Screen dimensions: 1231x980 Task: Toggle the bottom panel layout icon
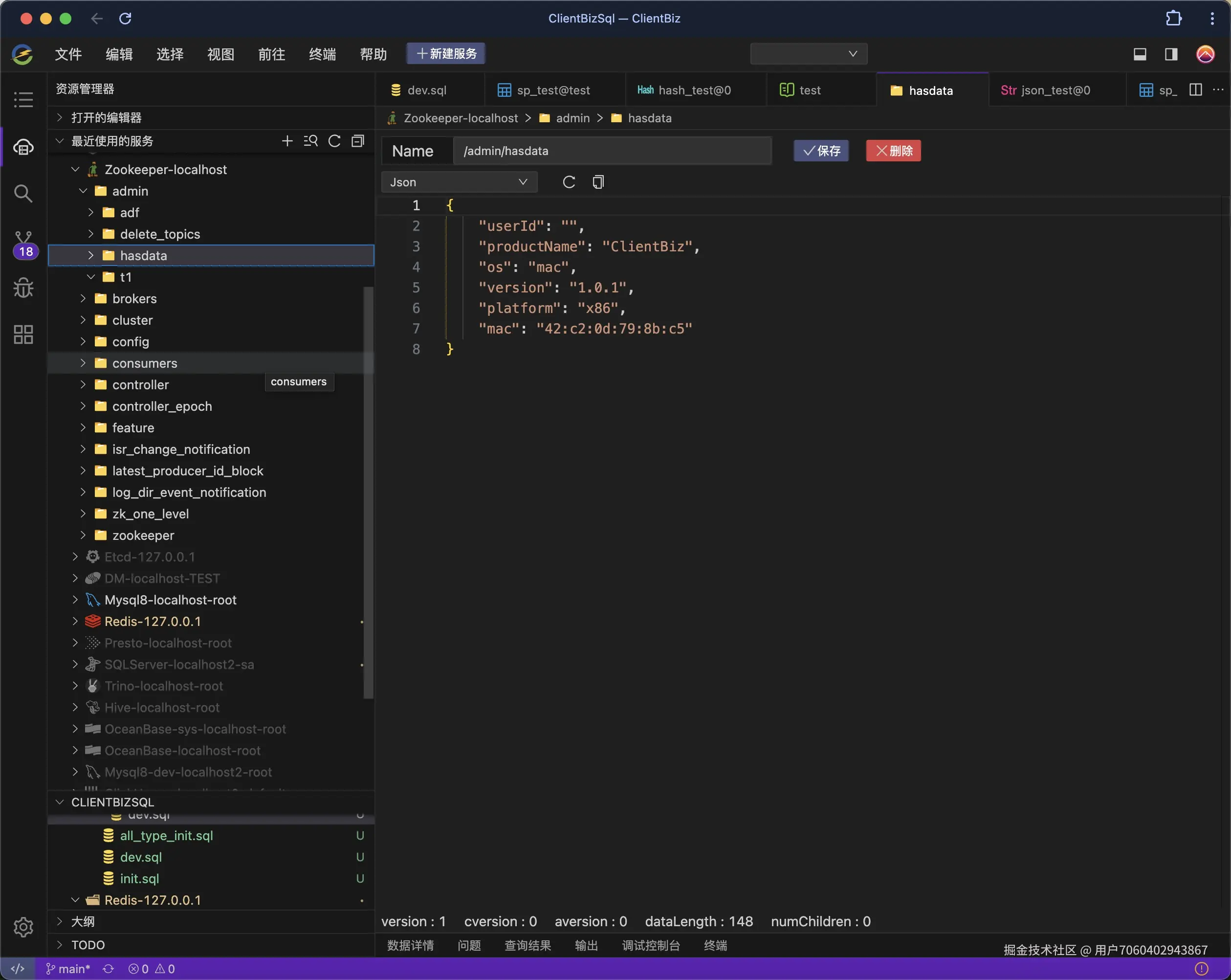(x=1140, y=54)
